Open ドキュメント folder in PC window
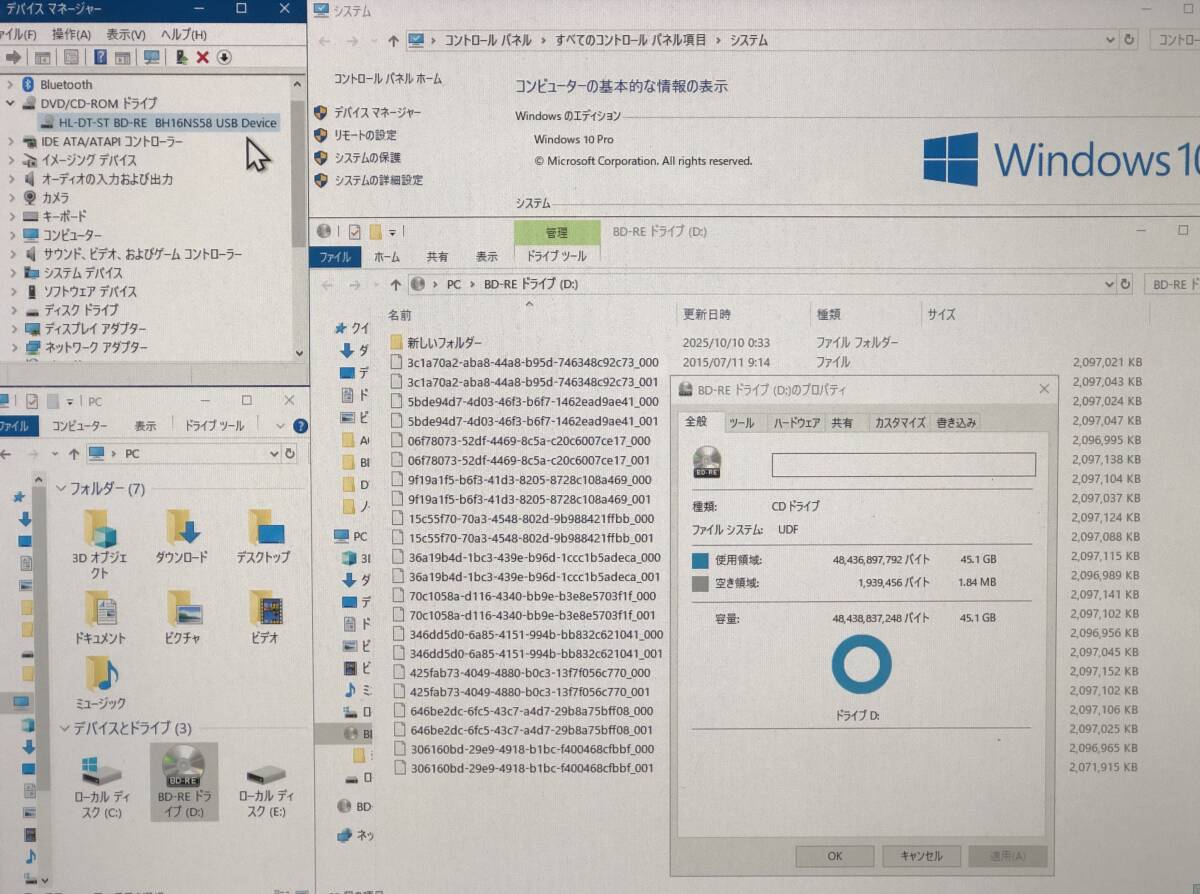 pos(100,618)
